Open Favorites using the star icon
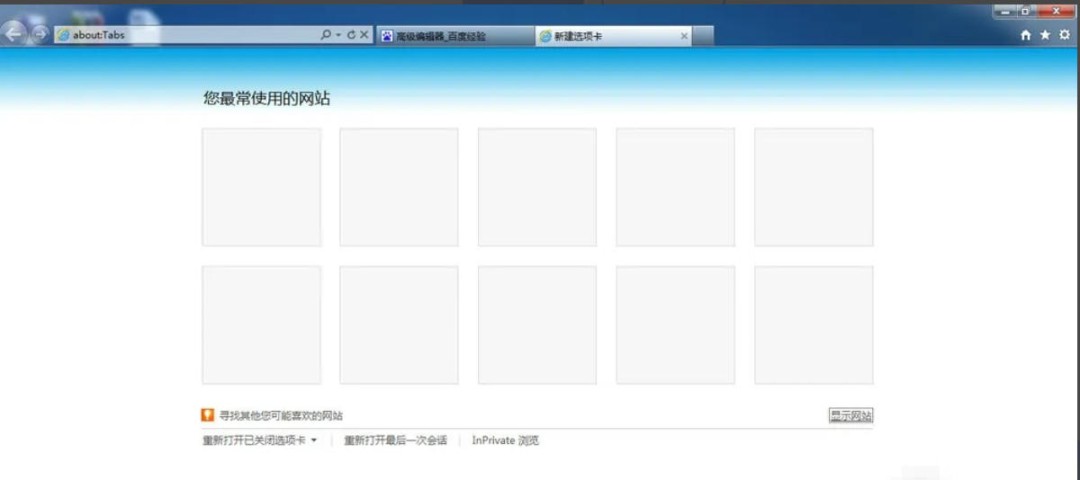Screen dimensions: 1080x480 point(1045,35)
